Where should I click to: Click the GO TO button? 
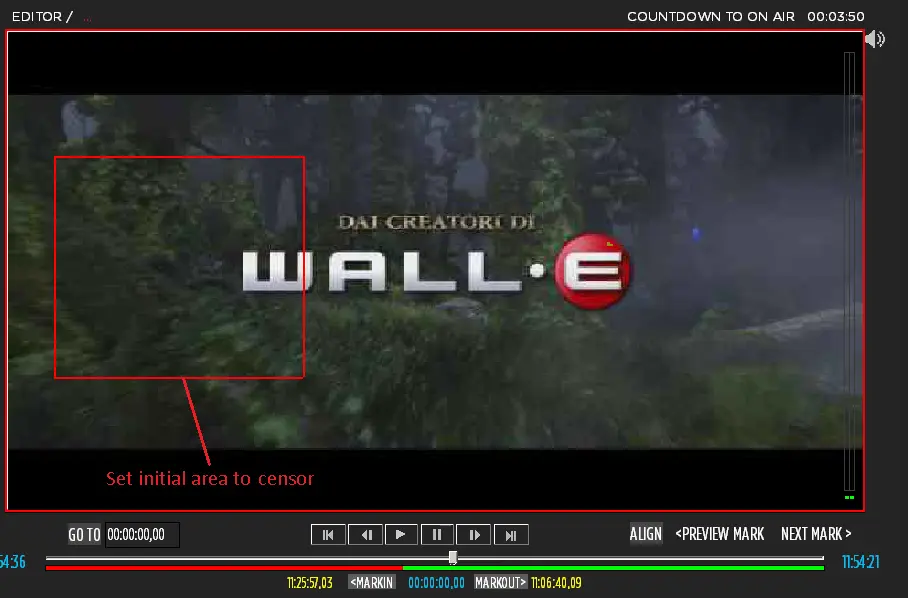tap(84, 535)
